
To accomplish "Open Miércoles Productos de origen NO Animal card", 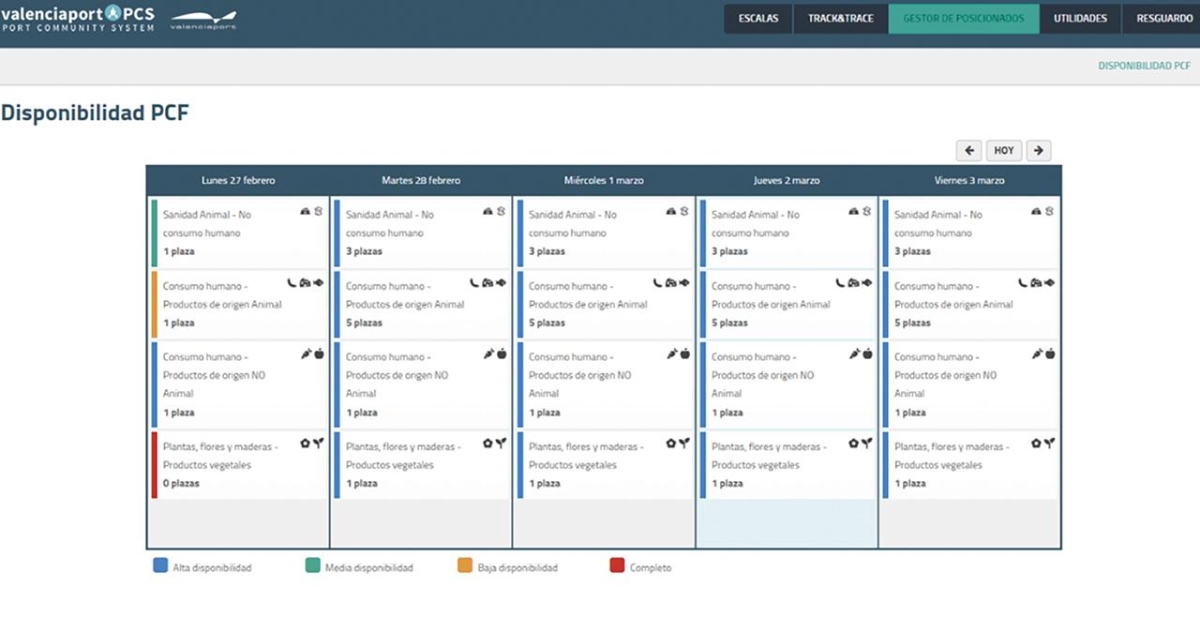I will [x=606, y=384].
